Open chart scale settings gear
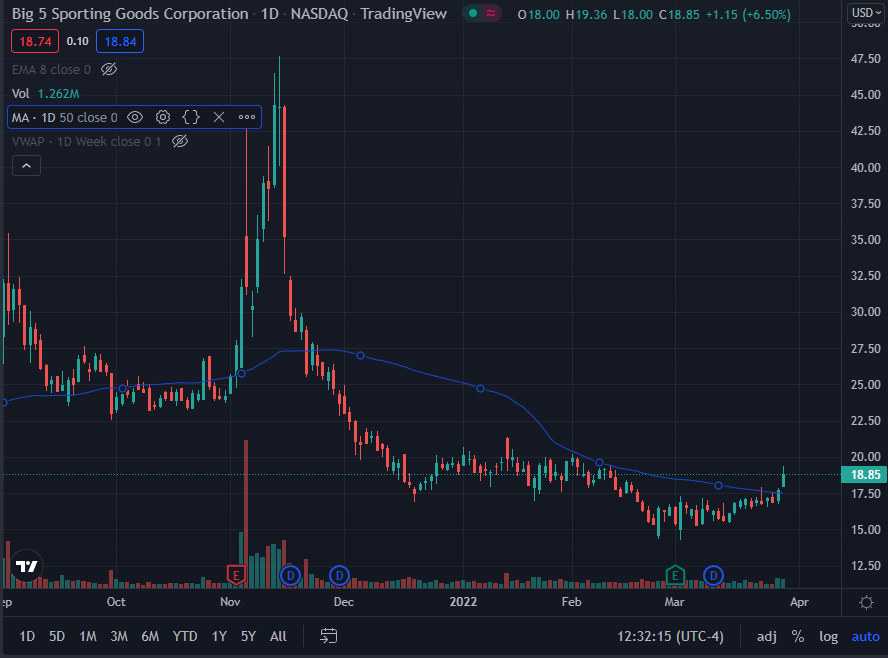The image size is (888, 658). point(866,603)
